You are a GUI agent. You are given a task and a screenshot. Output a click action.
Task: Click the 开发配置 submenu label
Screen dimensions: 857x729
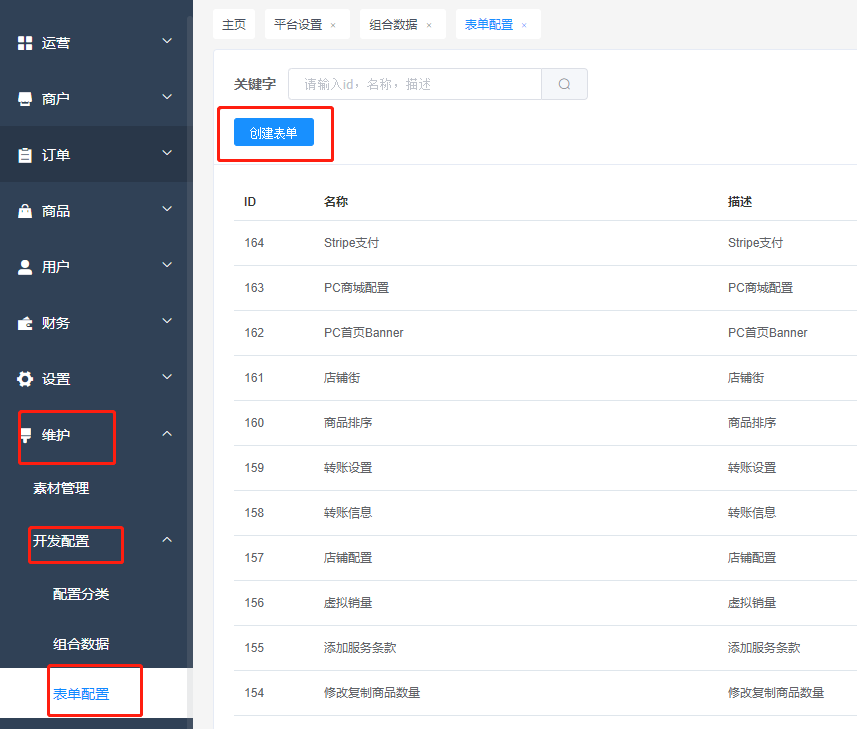click(x=61, y=541)
